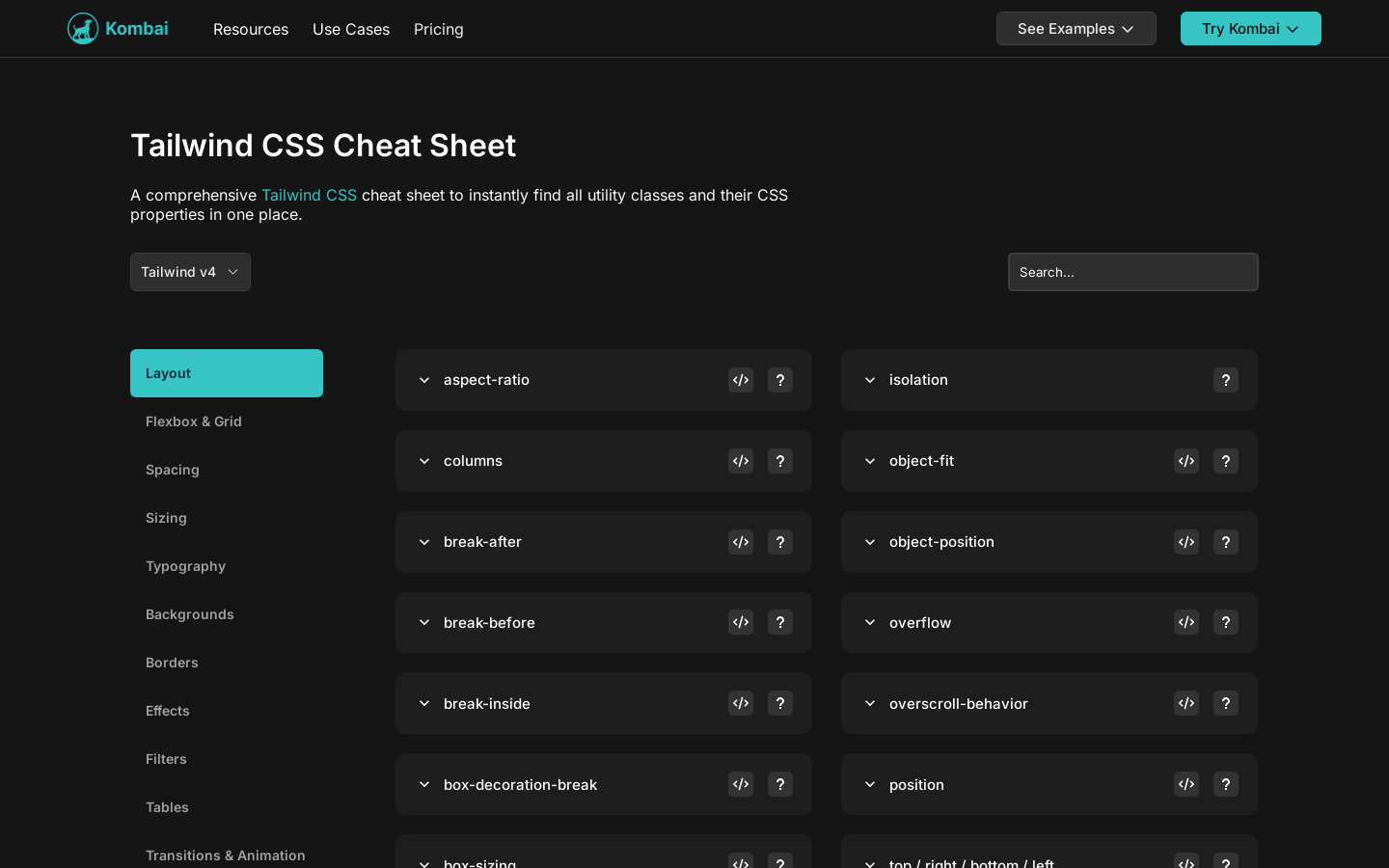
Task: Follow the Tailwind CSS link in description
Action: pos(309,195)
